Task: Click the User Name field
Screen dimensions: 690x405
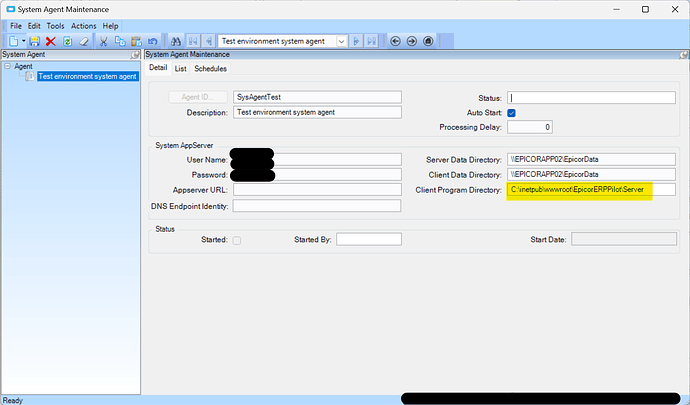Action: click(x=317, y=159)
